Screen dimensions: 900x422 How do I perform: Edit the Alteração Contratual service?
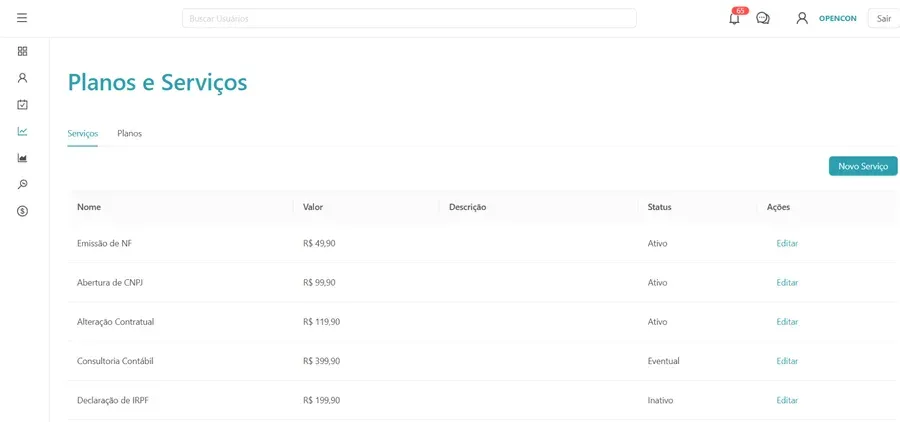pyautogui.click(x=787, y=322)
